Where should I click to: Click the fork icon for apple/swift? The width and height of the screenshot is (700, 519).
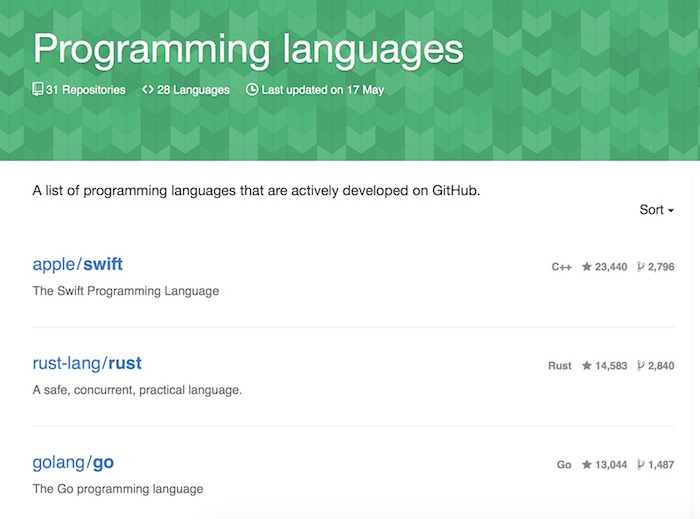tap(640, 267)
